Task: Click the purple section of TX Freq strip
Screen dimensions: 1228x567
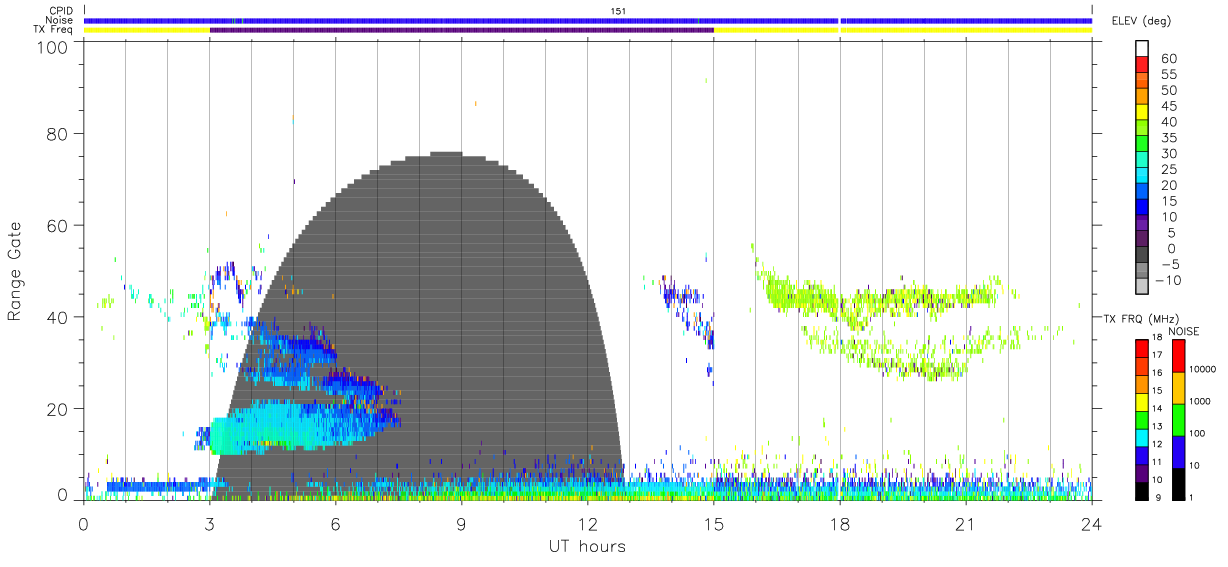Action: [462, 30]
